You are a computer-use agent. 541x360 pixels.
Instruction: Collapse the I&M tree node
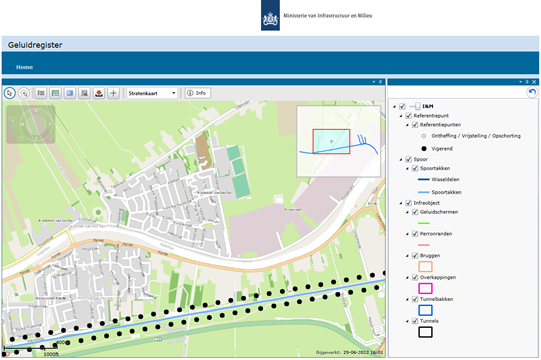point(394,107)
